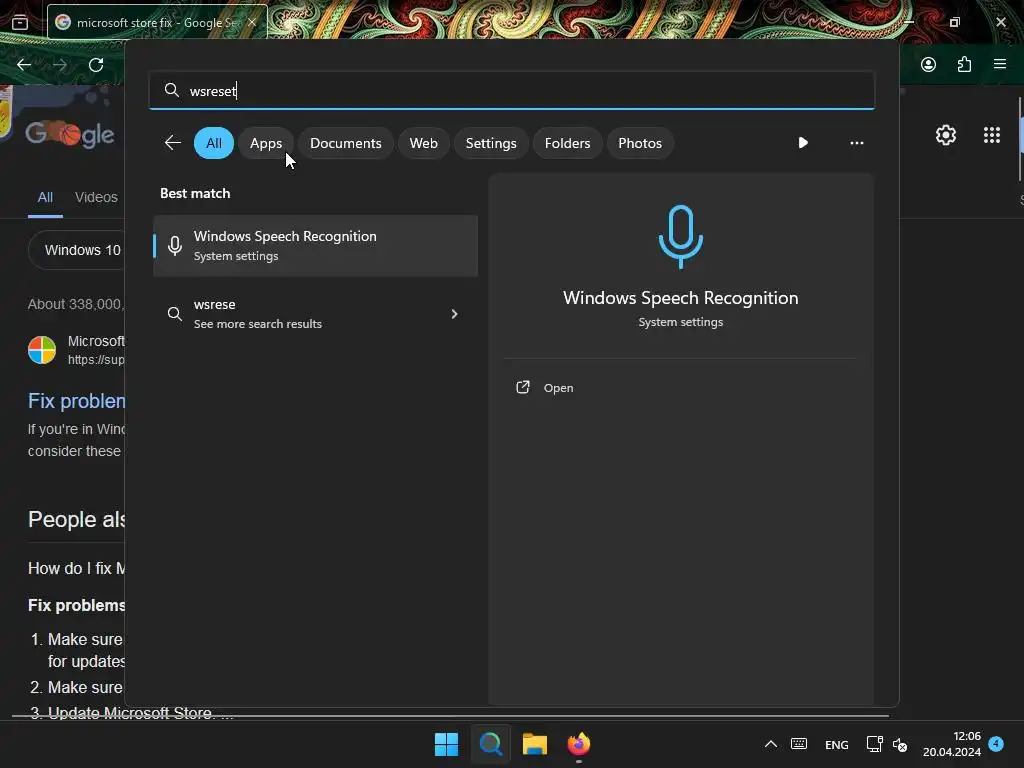Open the Windows Start button
1024x768 pixels.
pos(447,744)
